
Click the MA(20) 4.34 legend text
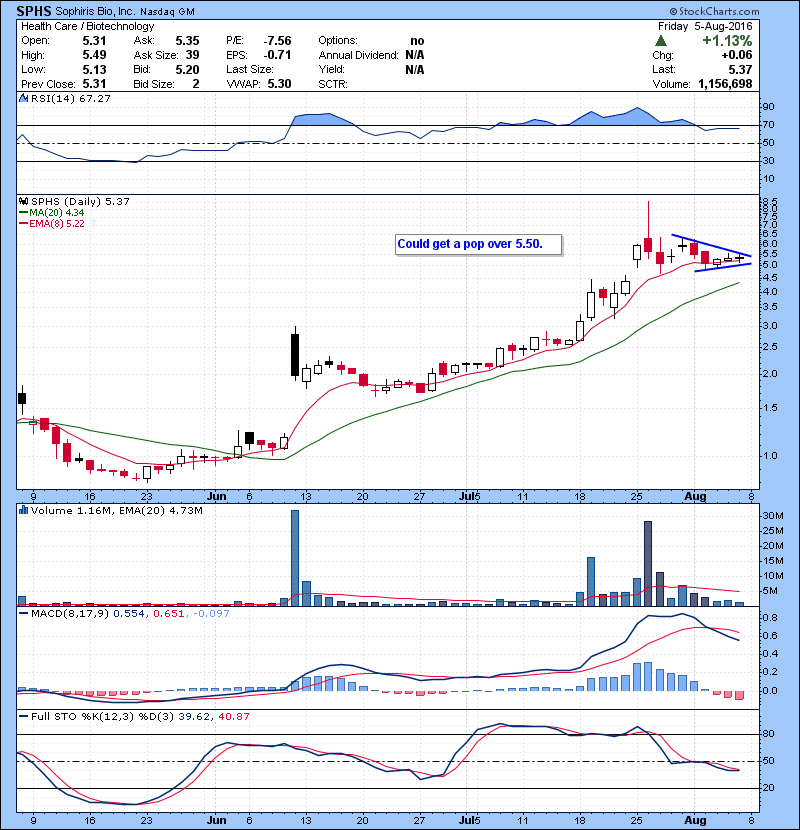(57, 213)
